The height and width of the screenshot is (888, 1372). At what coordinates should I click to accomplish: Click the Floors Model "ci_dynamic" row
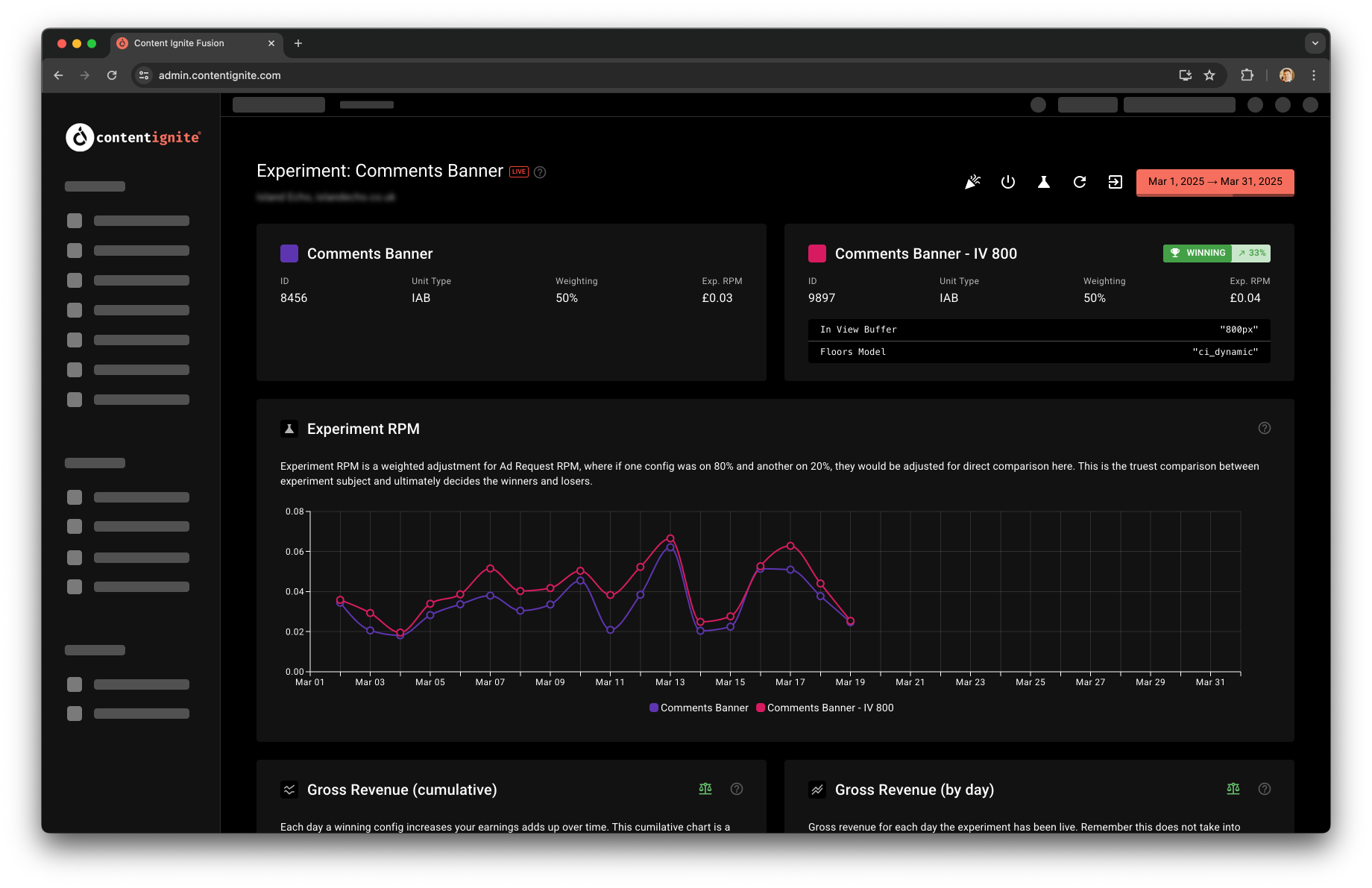tap(1039, 352)
